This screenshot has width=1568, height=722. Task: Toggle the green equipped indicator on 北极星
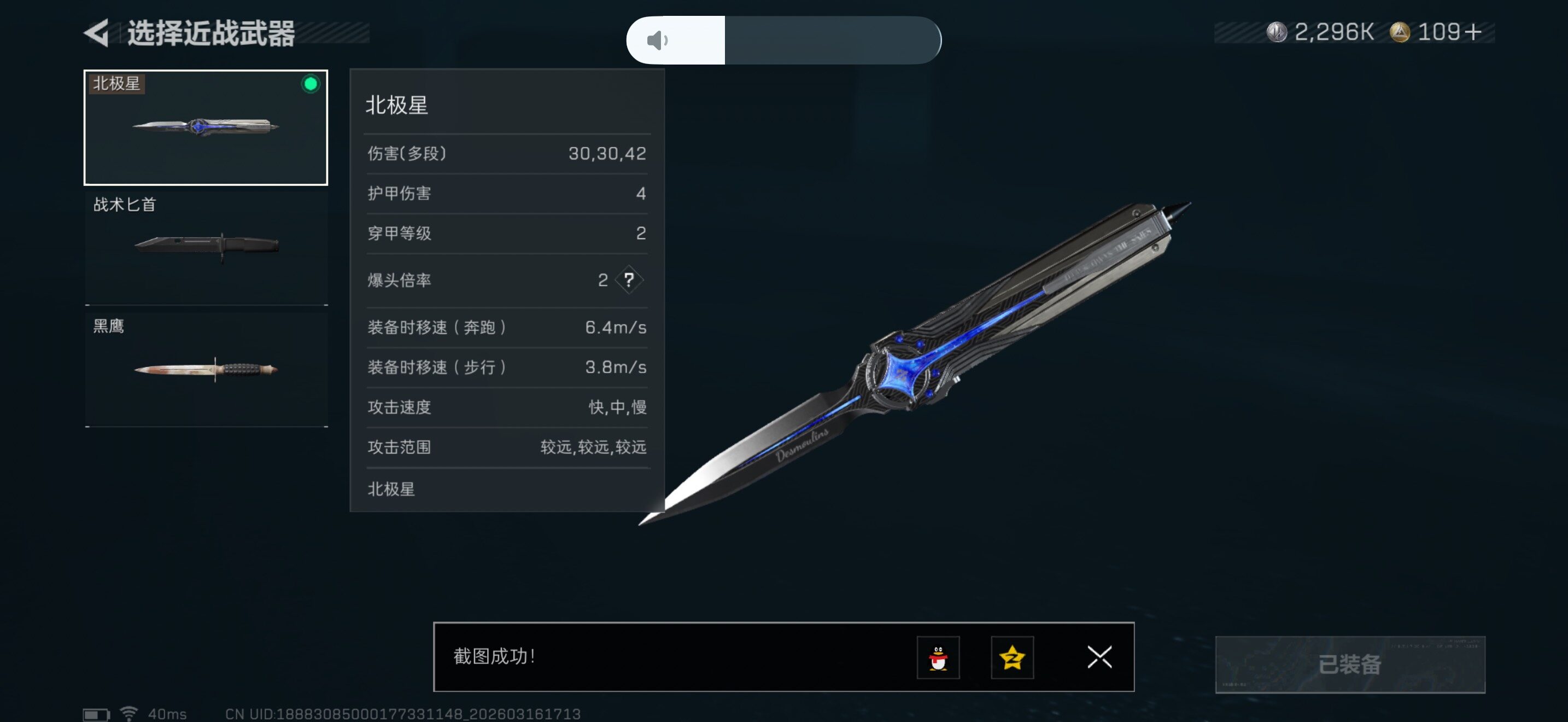pos(311,84)
